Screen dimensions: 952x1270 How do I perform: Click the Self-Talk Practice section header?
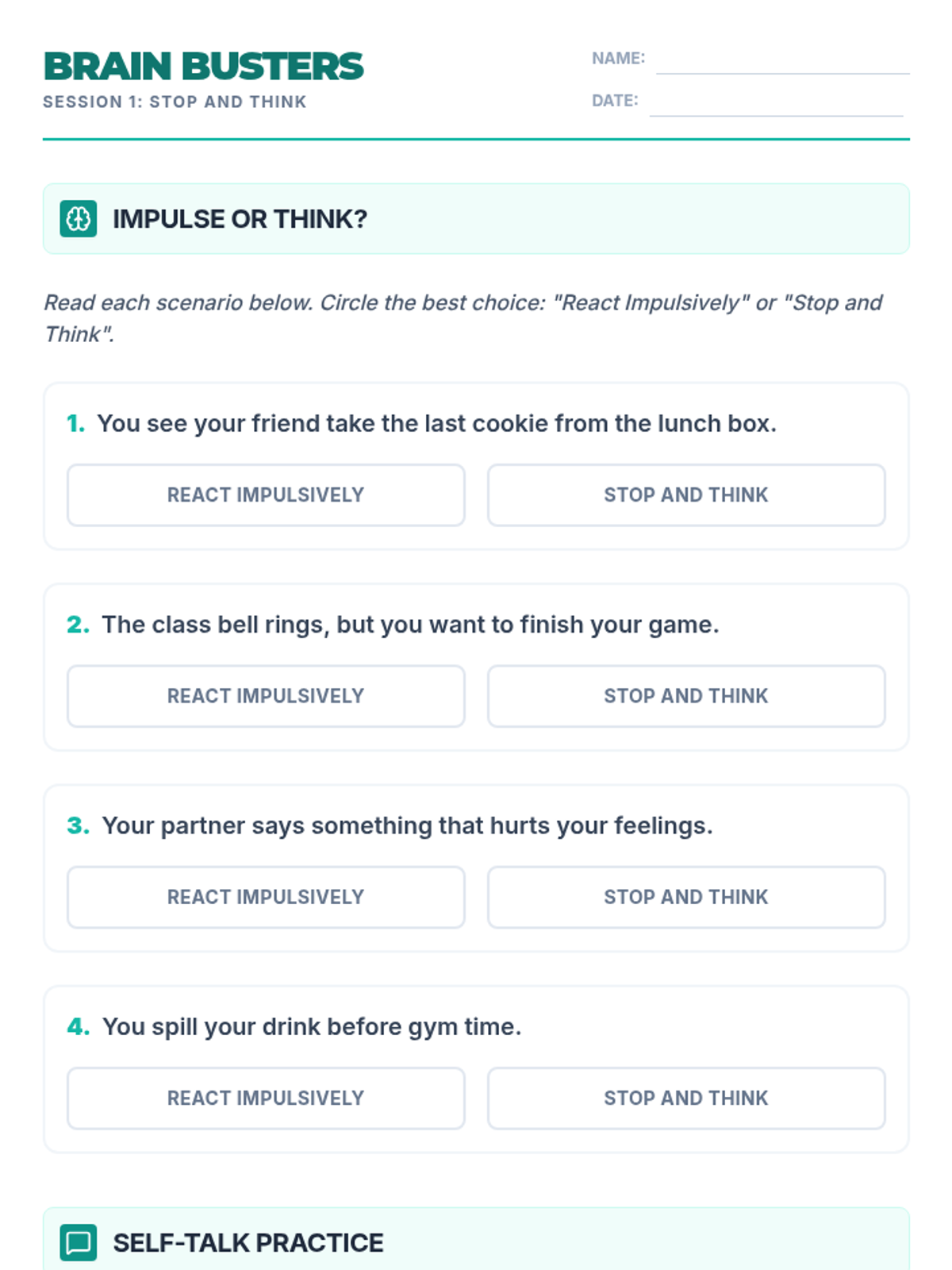click(248, 1242)
